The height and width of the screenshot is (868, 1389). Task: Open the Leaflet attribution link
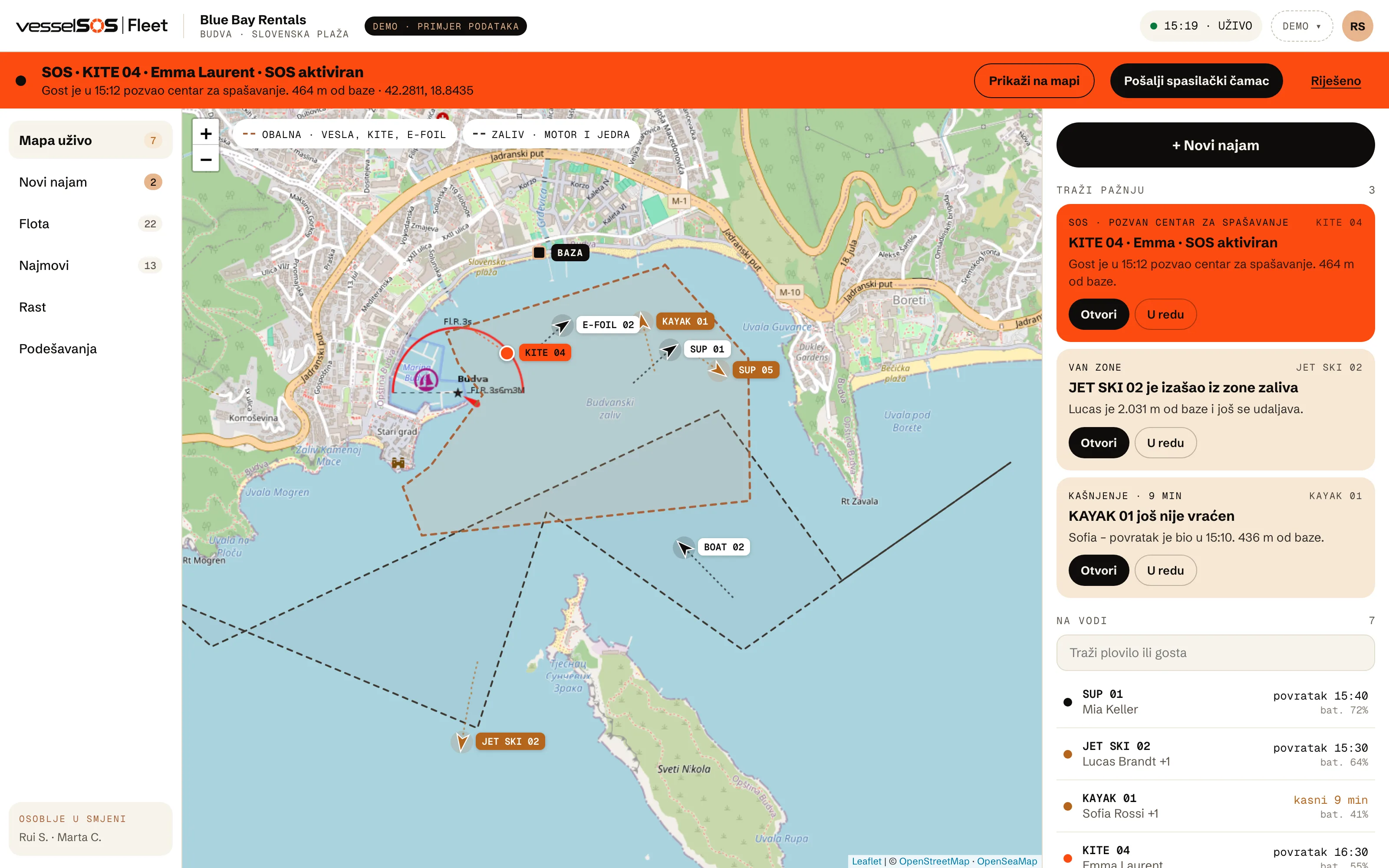(866, 861)
